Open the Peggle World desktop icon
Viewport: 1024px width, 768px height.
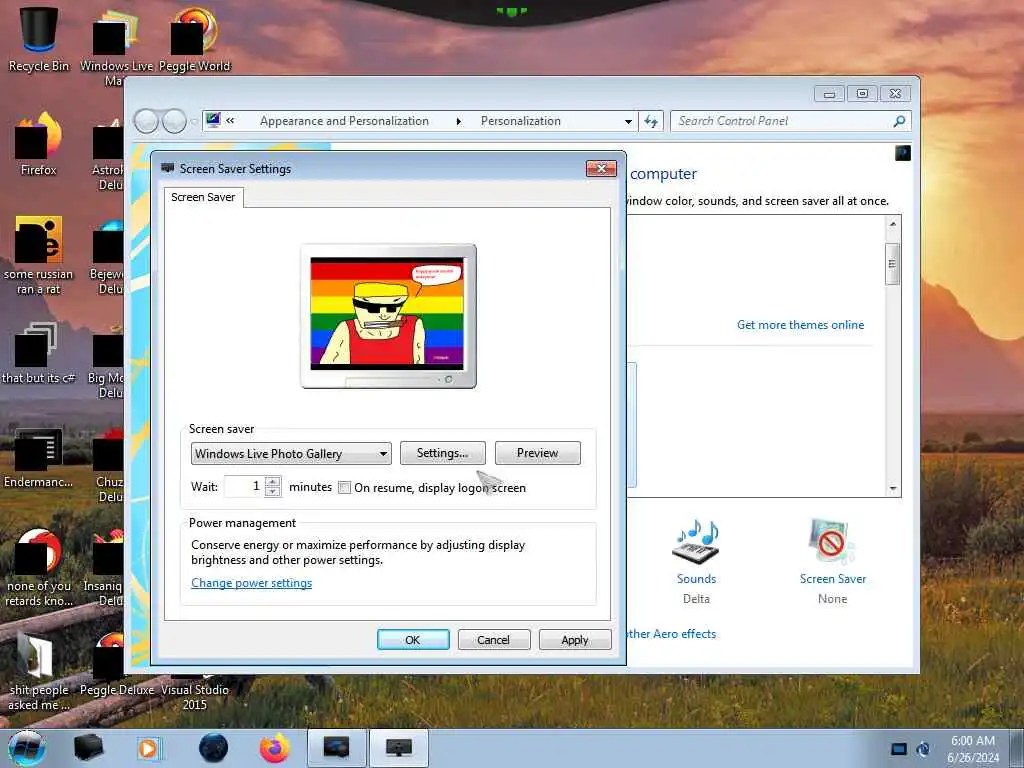pos(195,39)
